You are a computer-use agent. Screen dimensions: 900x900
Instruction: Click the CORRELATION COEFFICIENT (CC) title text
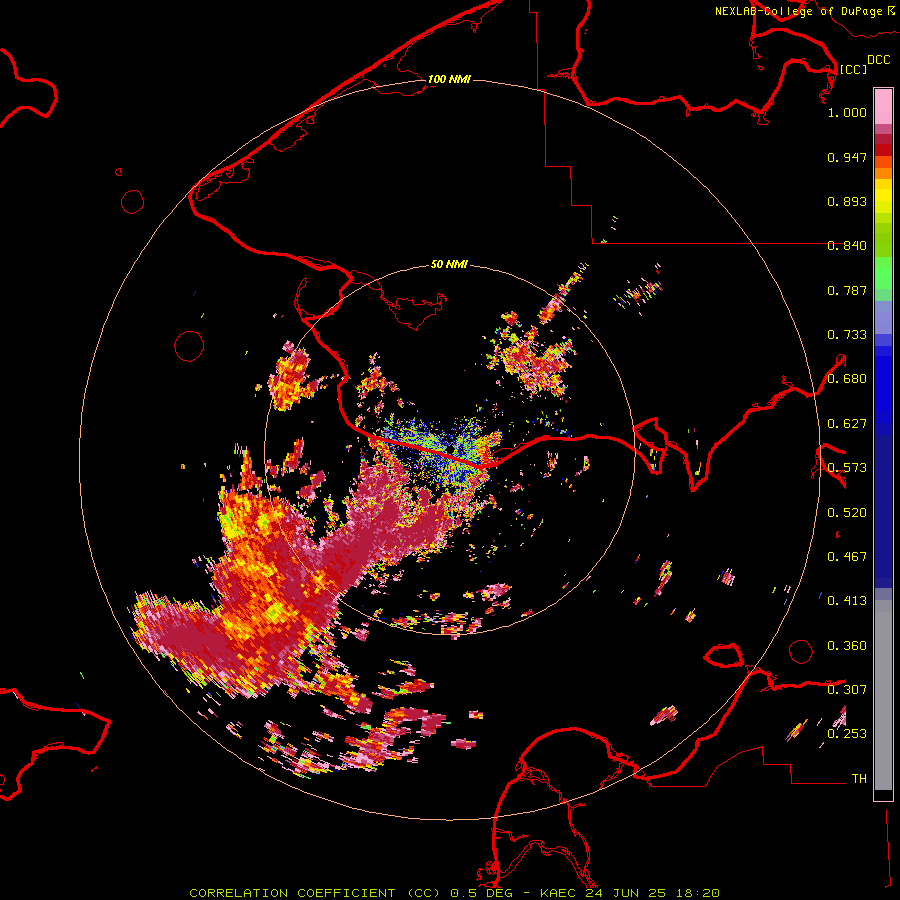[315, 893]
